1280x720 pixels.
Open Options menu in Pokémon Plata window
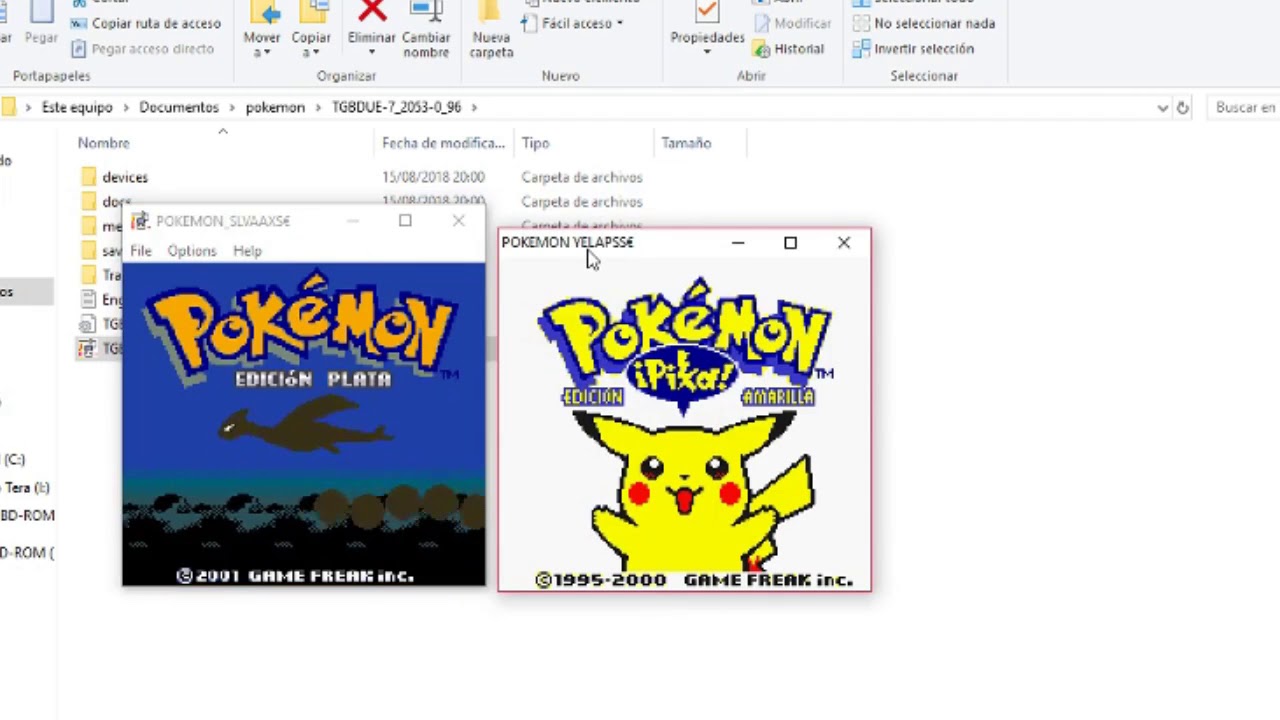point(191,251)
